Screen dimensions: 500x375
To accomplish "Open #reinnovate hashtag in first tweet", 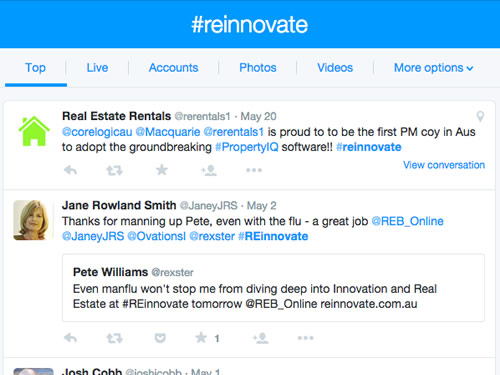I will pos(369,147).
